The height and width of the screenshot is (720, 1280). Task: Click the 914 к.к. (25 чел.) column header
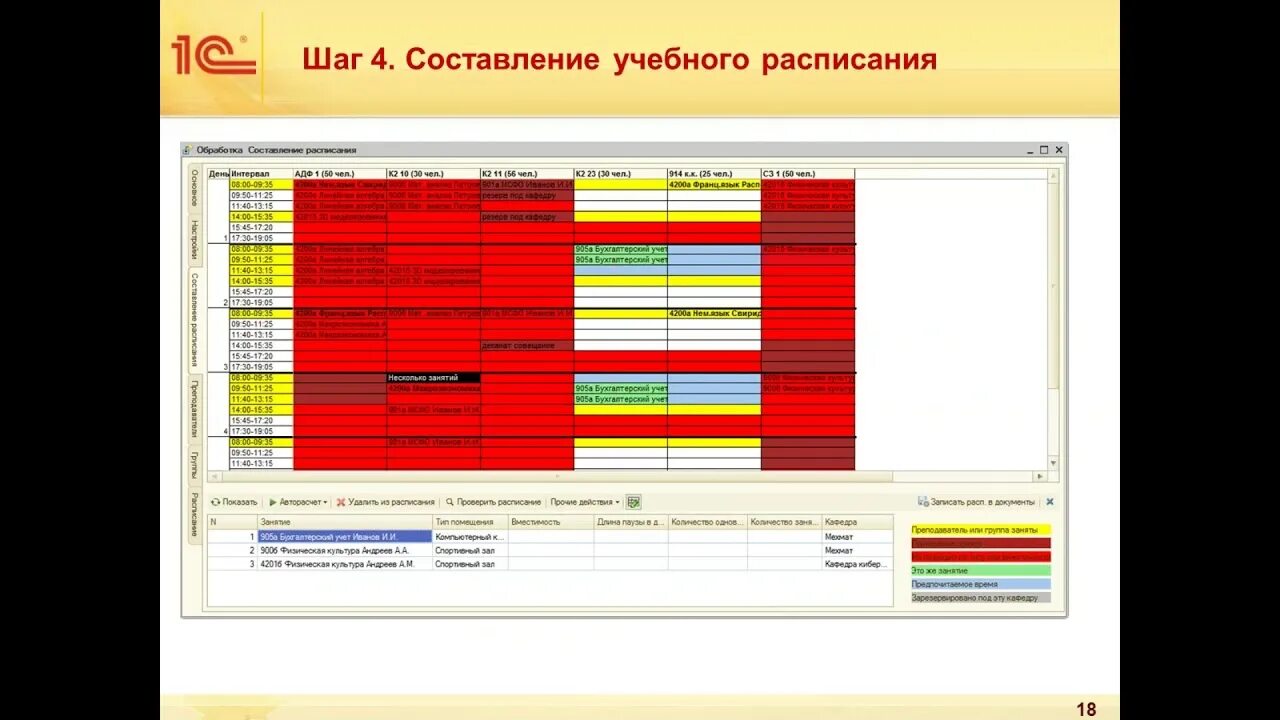pyautogui.click(x=714, y=174)
